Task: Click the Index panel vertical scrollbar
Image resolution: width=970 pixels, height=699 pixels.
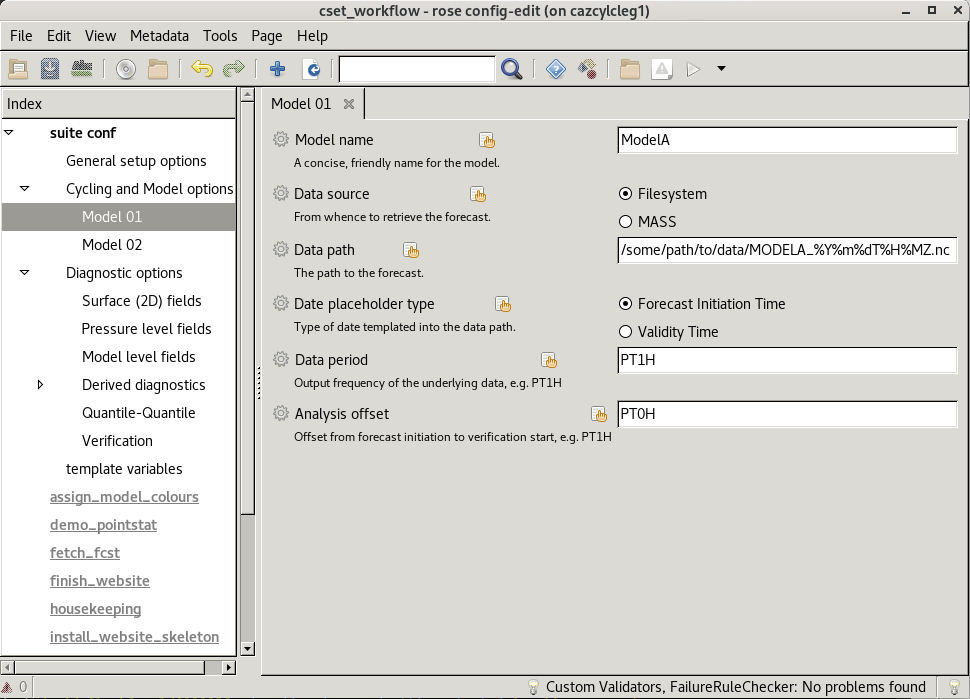Action: (247, 307)
